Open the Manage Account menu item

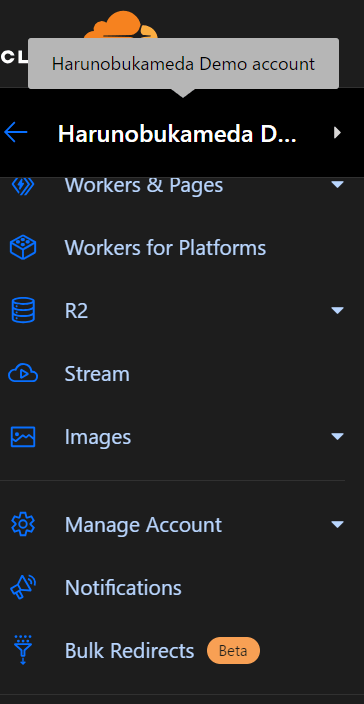pyautogui.click(x=143, y=525)
